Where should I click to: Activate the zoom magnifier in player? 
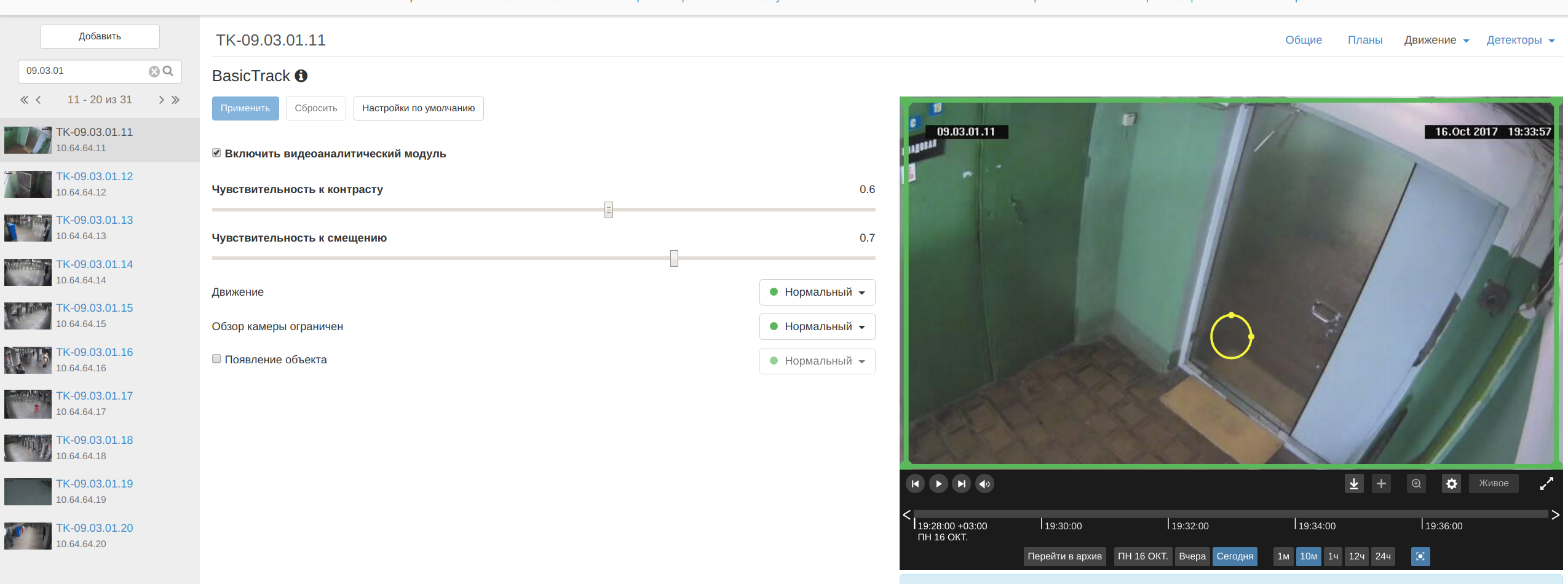click(x=1416, y=484)
